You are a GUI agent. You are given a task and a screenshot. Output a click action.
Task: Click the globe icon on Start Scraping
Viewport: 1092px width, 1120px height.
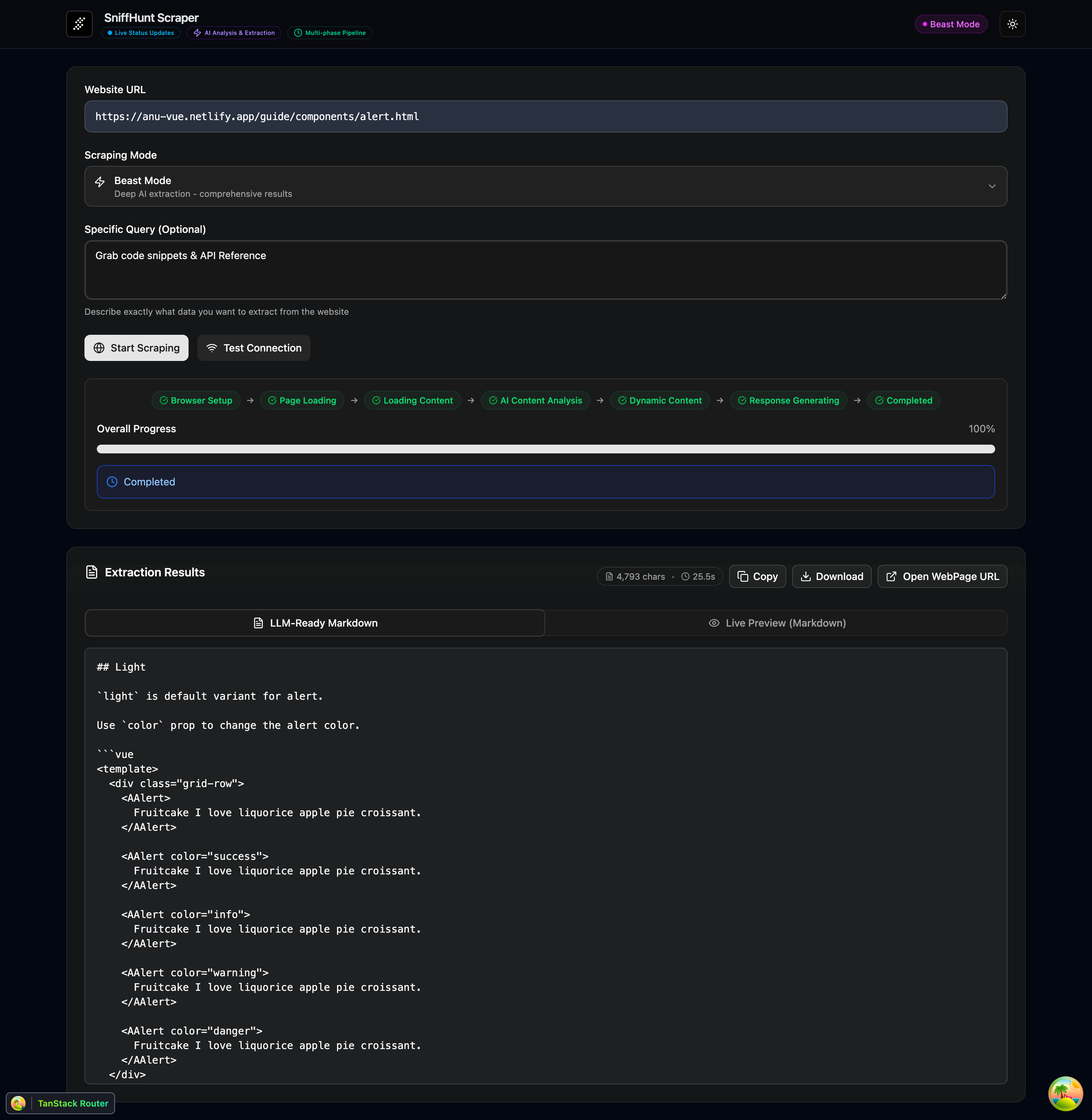(99, 348)
